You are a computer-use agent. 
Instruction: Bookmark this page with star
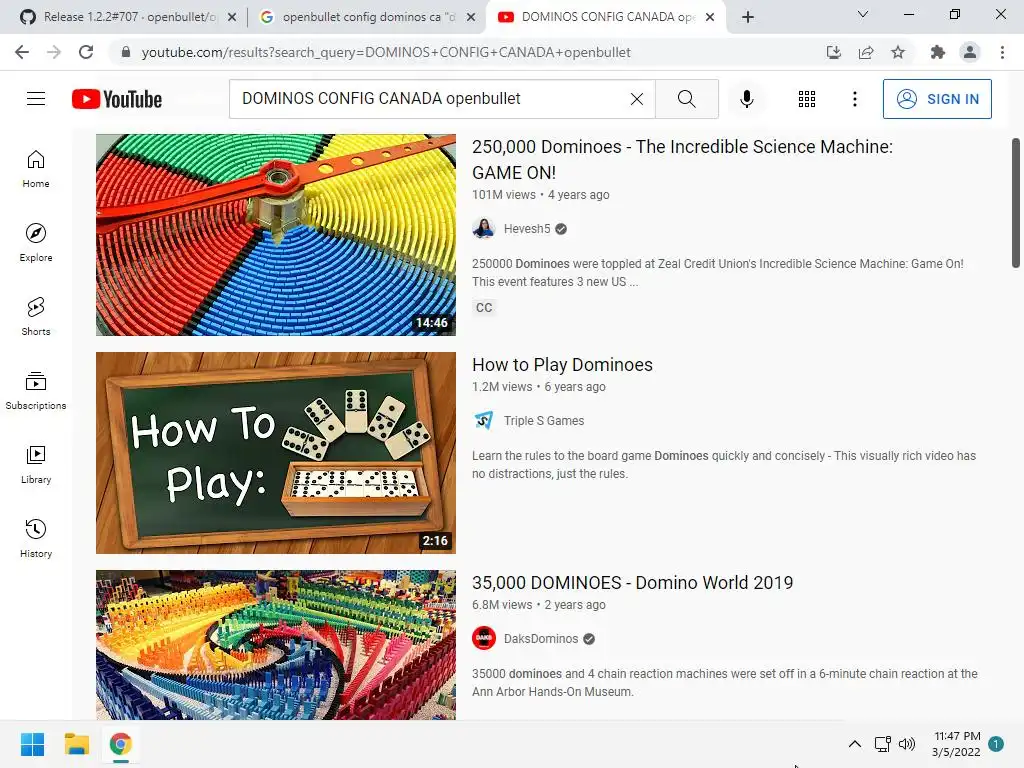click(898, 52)
